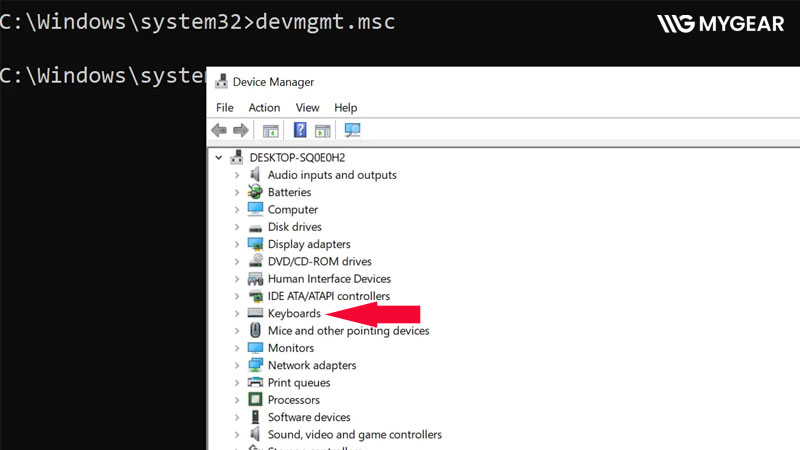Click the Software devices category icon

pos(255,417)
